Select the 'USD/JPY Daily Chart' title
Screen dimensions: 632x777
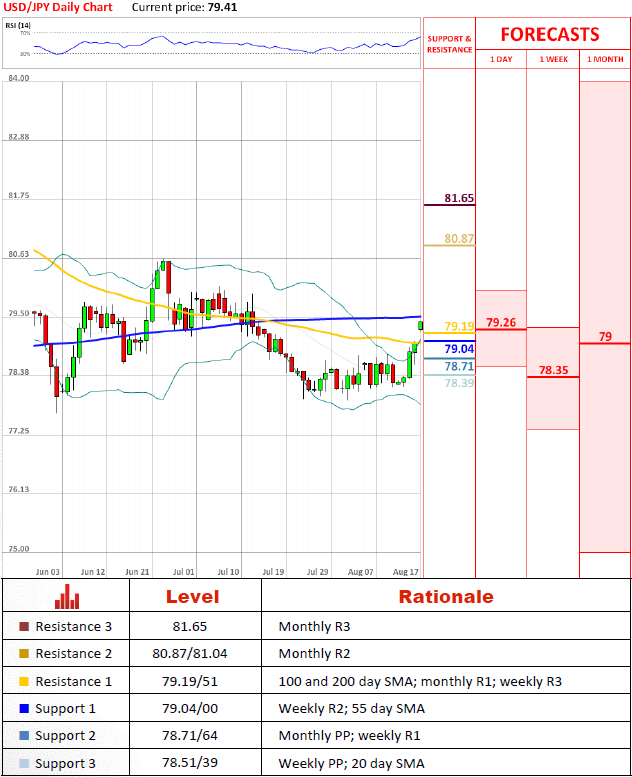pos(58,7)
